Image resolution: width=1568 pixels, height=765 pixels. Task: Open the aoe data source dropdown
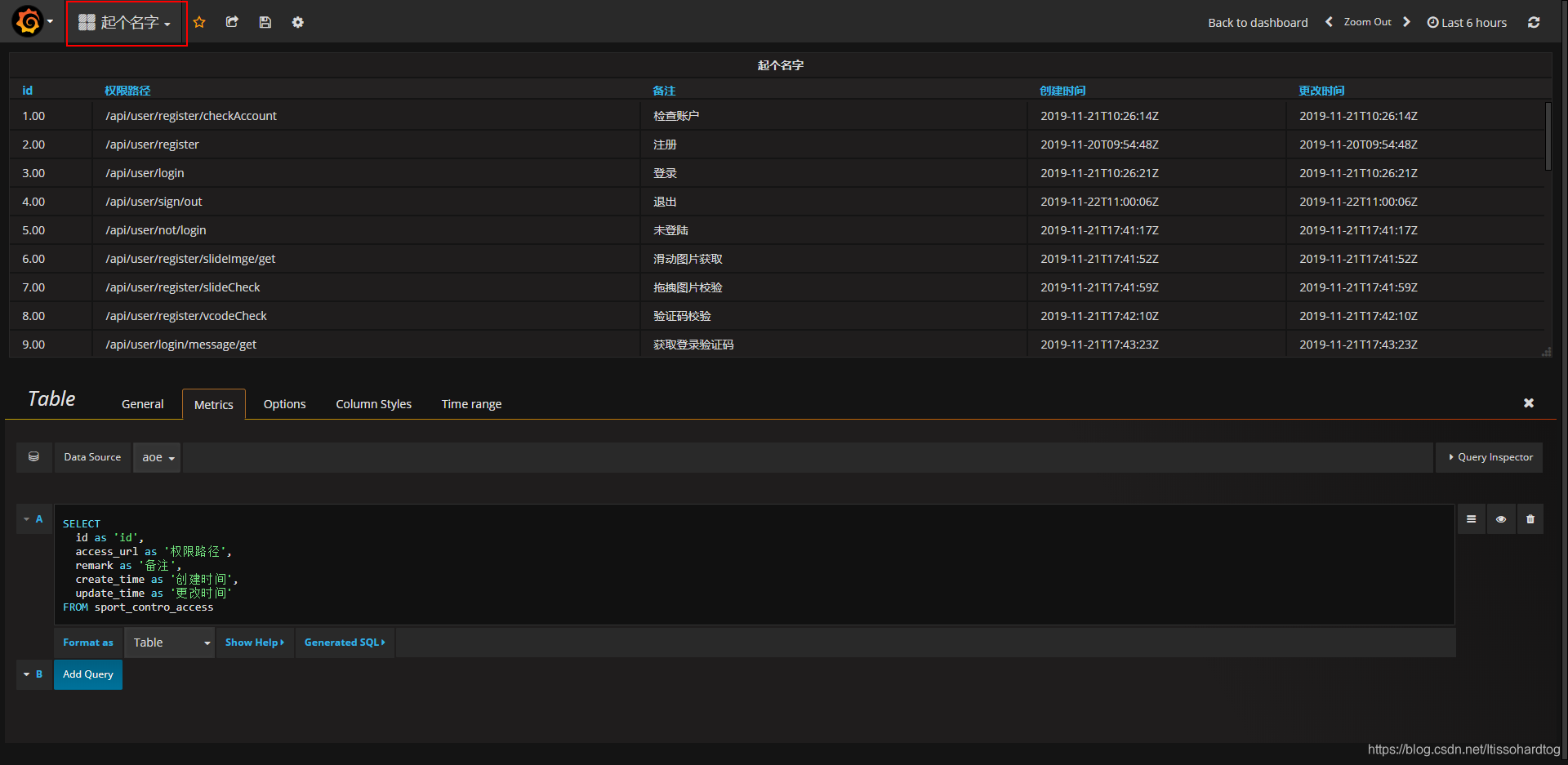(158, 457)
